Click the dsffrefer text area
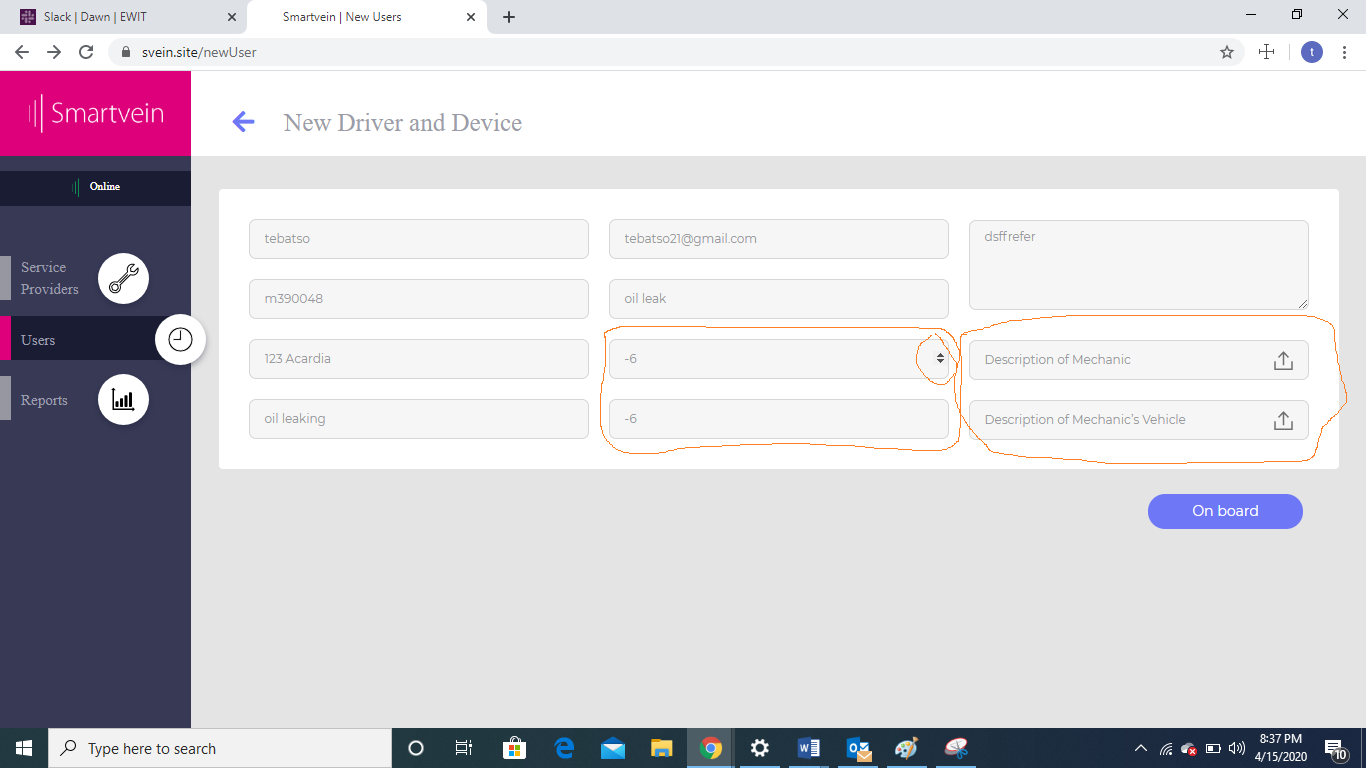 [x=1138, y=264]
